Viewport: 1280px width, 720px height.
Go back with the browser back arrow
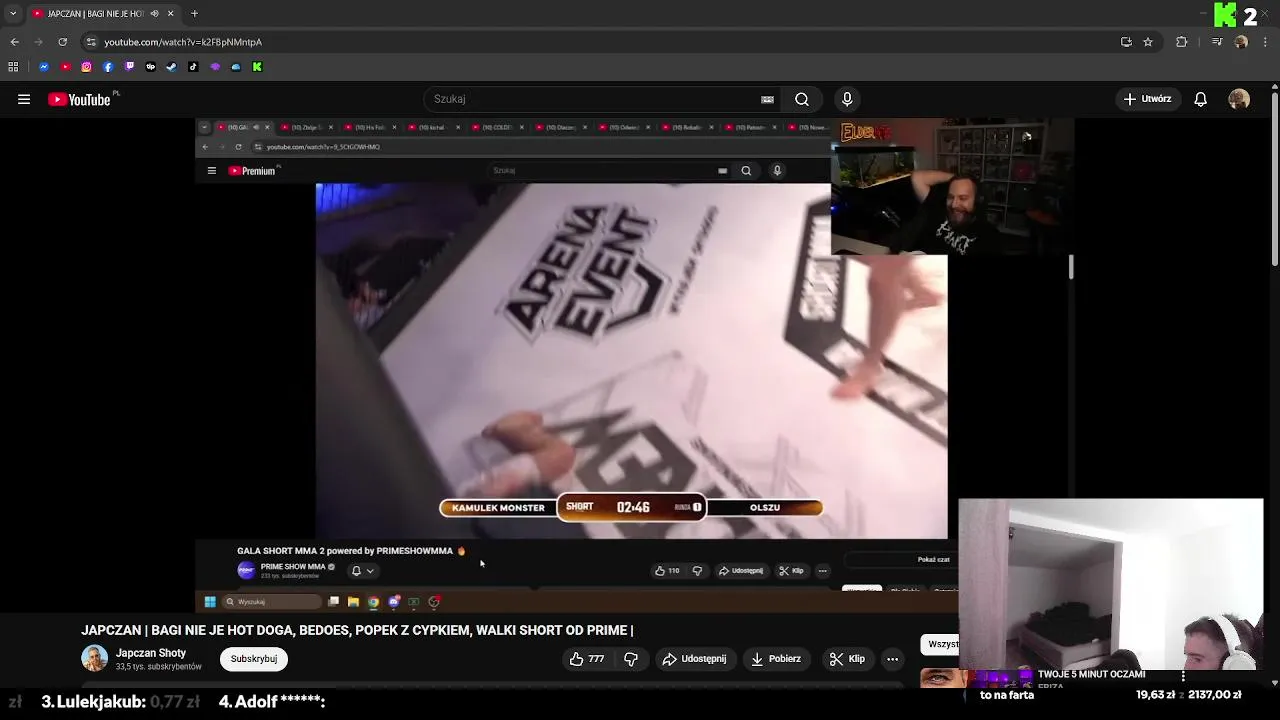(14, 42)
